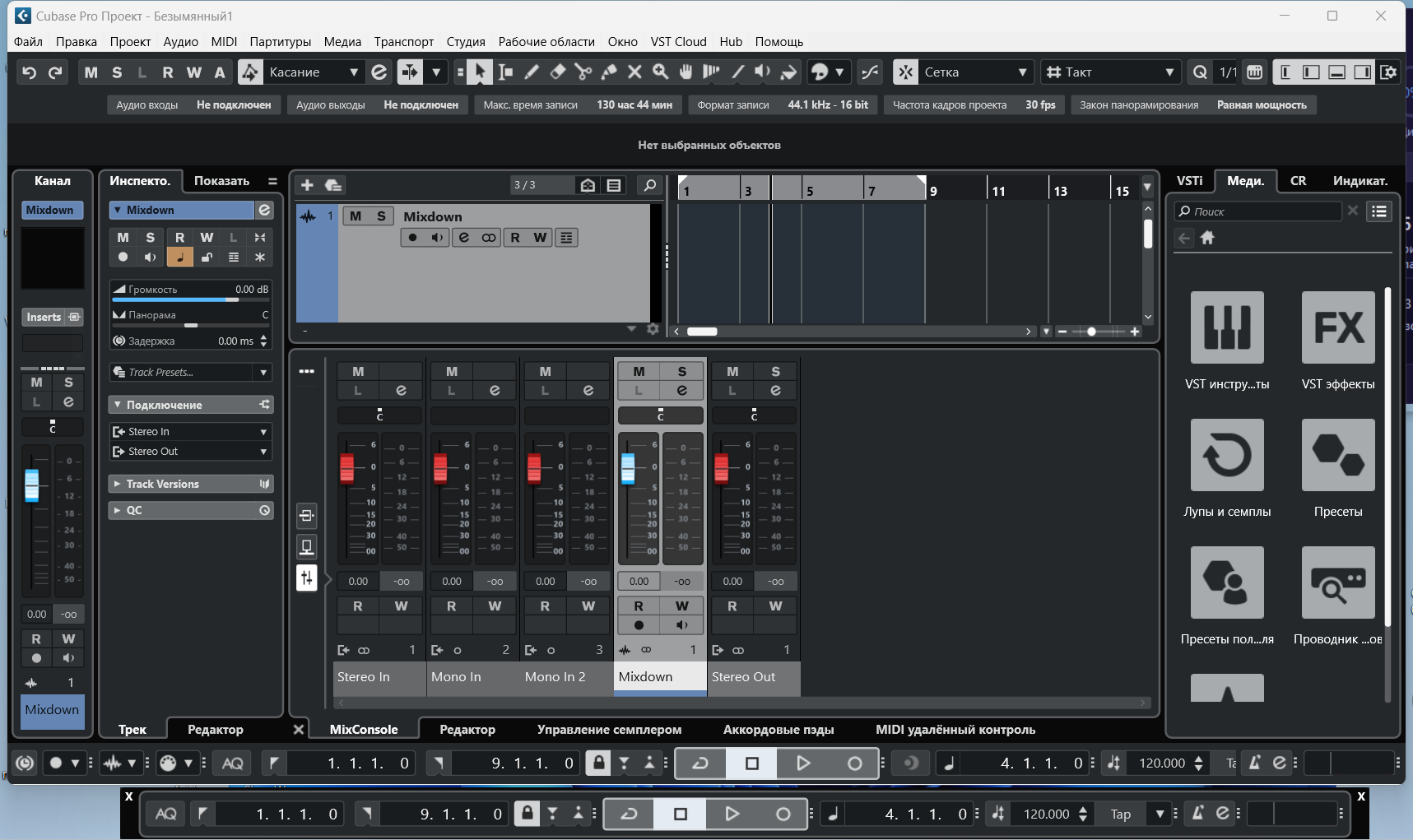Viewport: 1413px width, 840px height.
Task: Expand the Track Versions section
Action: 190,484
